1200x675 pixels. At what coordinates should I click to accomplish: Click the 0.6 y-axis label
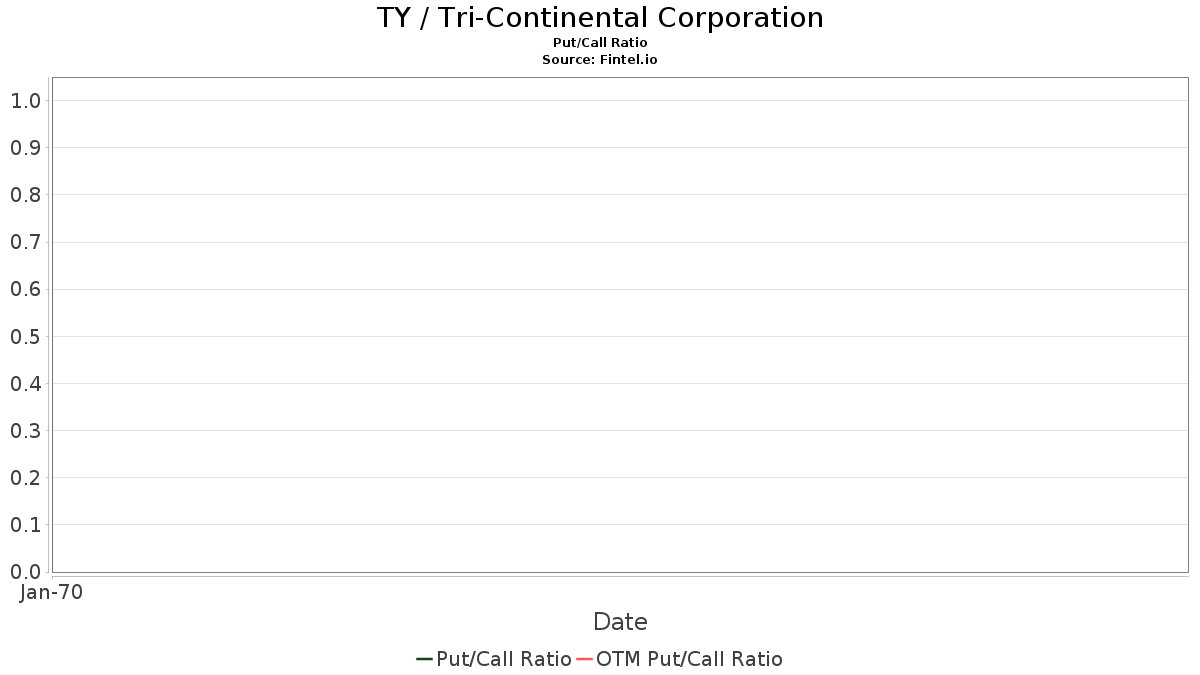25,289
